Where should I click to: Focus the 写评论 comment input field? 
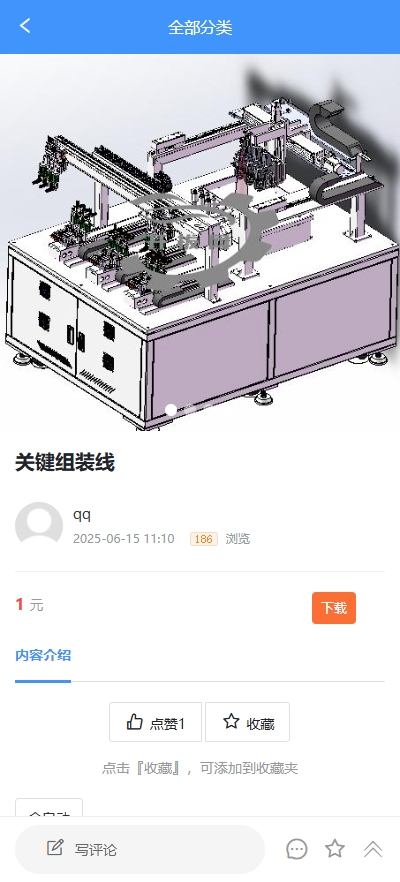140,849
